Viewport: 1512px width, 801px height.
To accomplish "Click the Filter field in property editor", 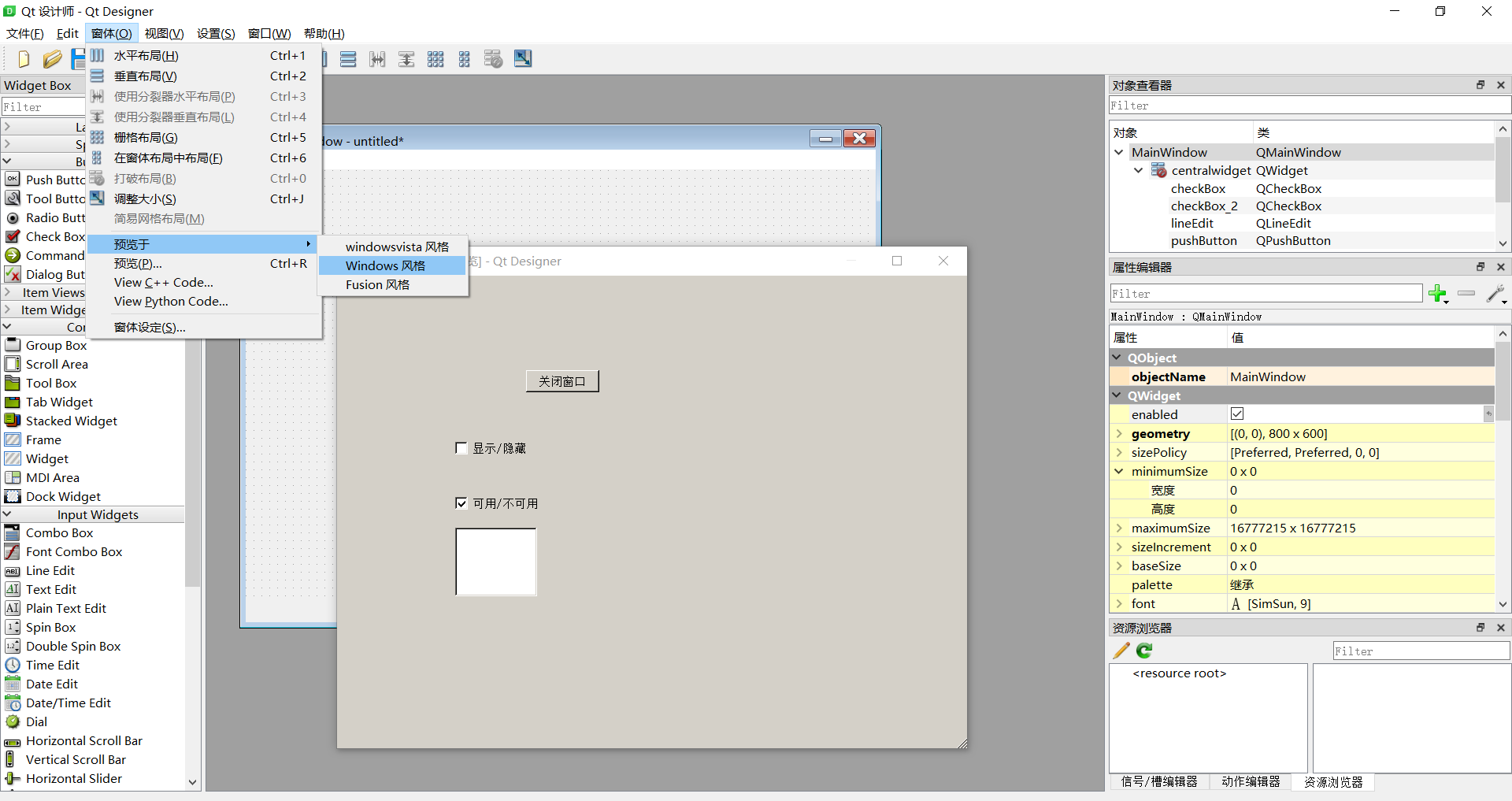I will point(1266,294).
